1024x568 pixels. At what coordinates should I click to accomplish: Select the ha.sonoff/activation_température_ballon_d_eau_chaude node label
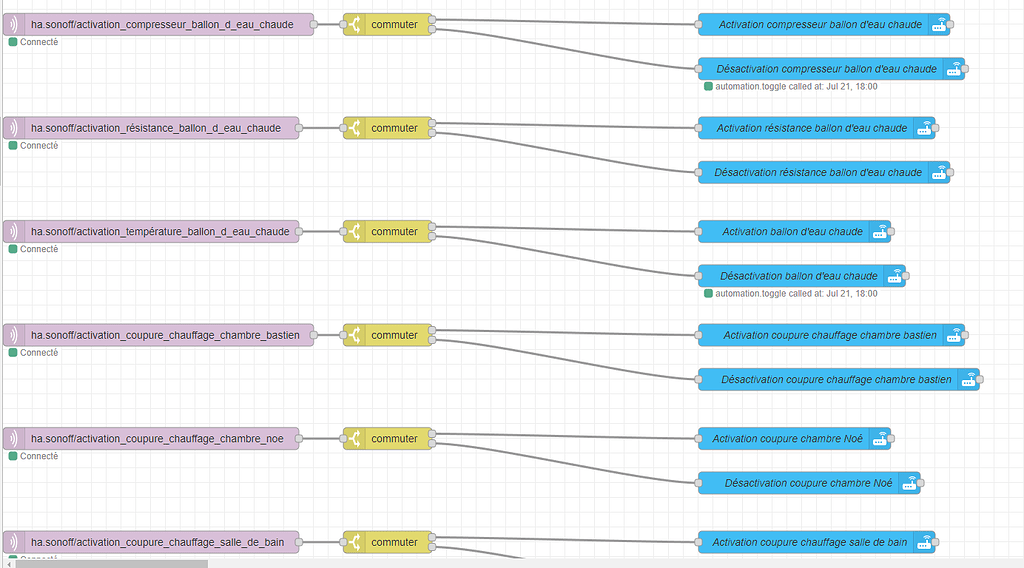pos(160,232)
